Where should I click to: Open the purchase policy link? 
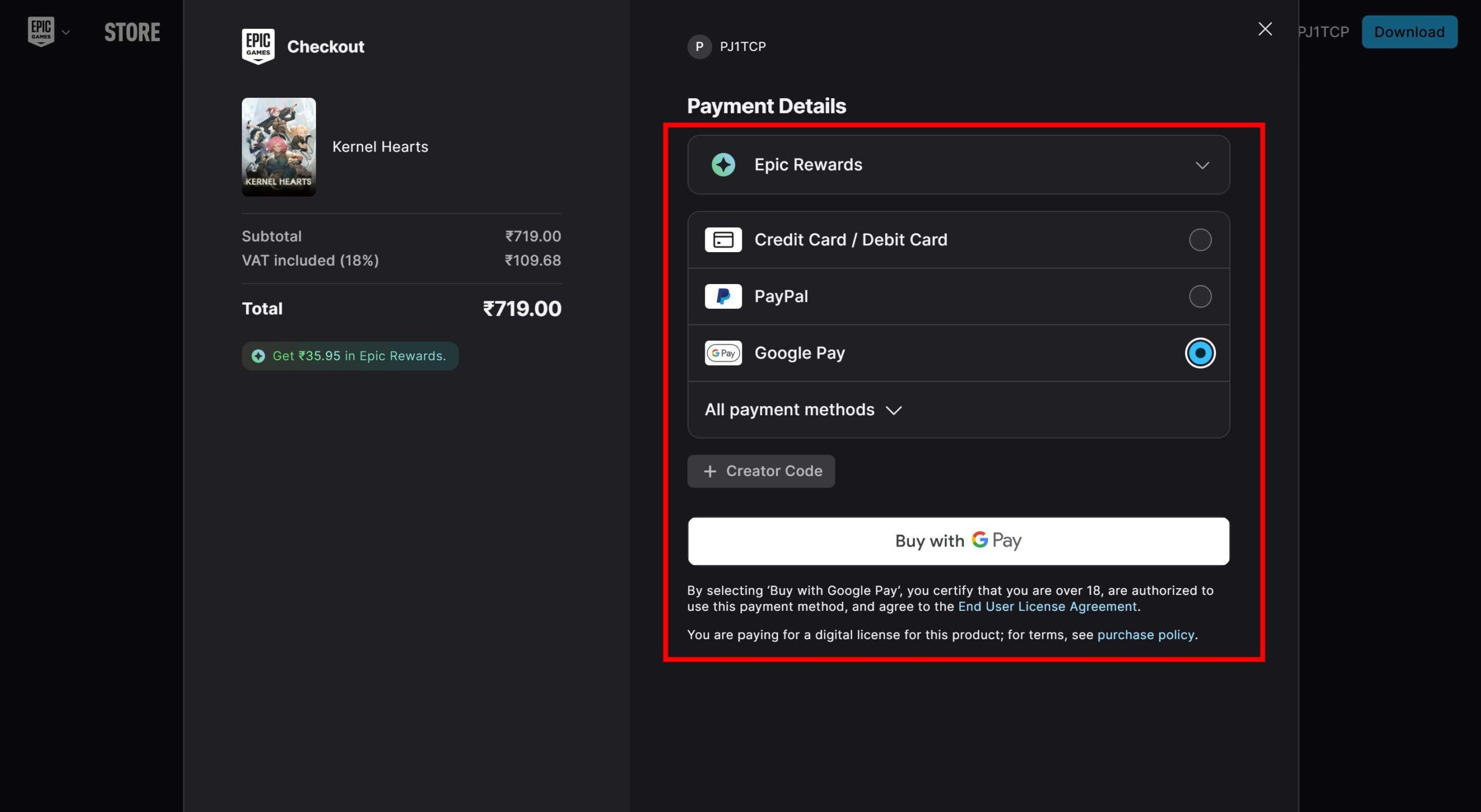coord(1145,635)
